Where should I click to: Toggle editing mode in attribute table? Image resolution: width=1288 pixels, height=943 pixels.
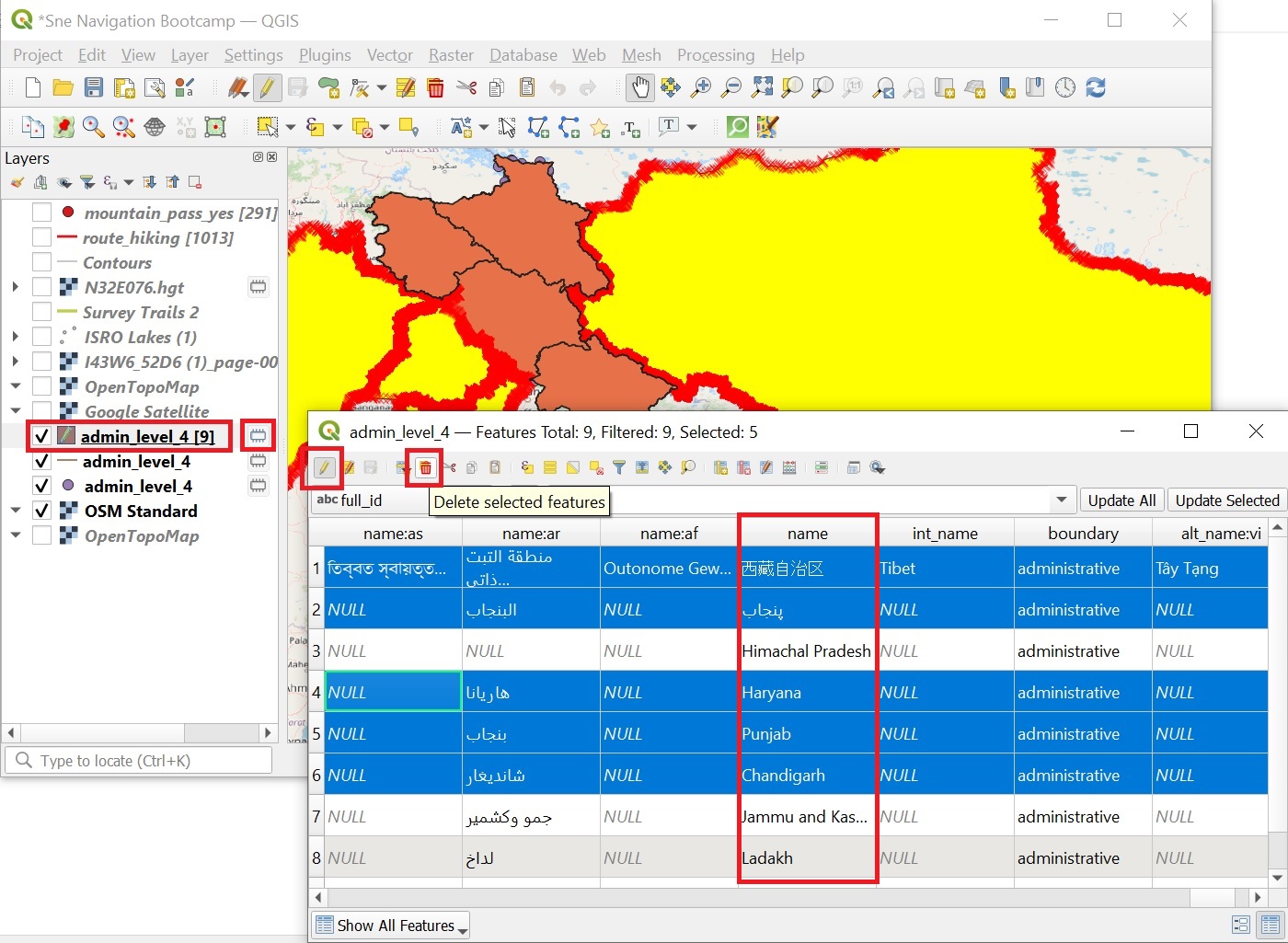[x=324, y=467]
